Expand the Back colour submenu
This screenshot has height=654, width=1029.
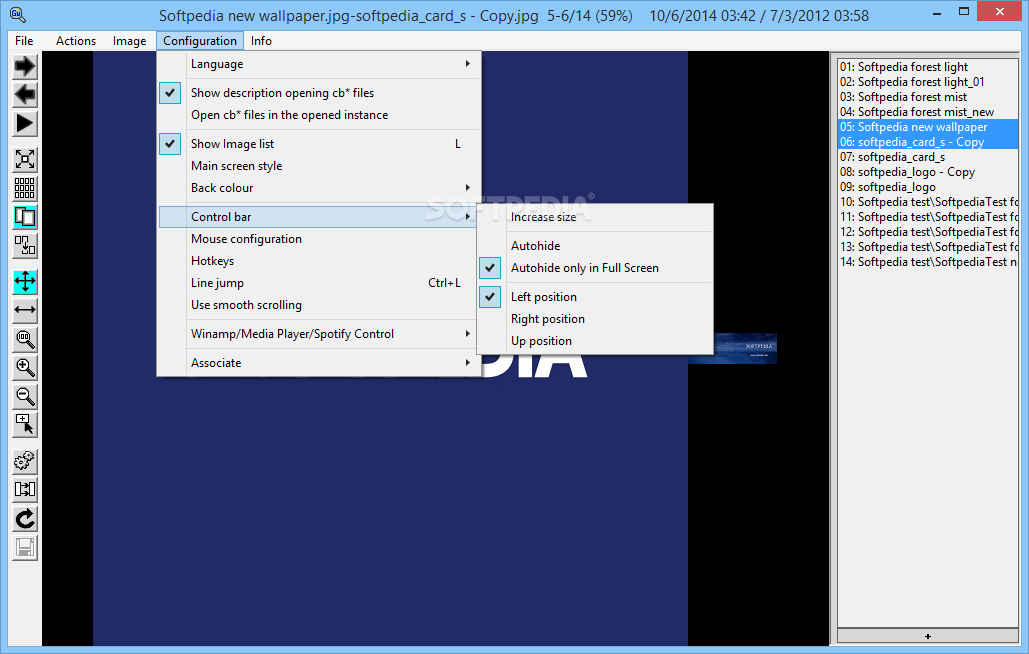pyautogui.click(x=319, y=188)
